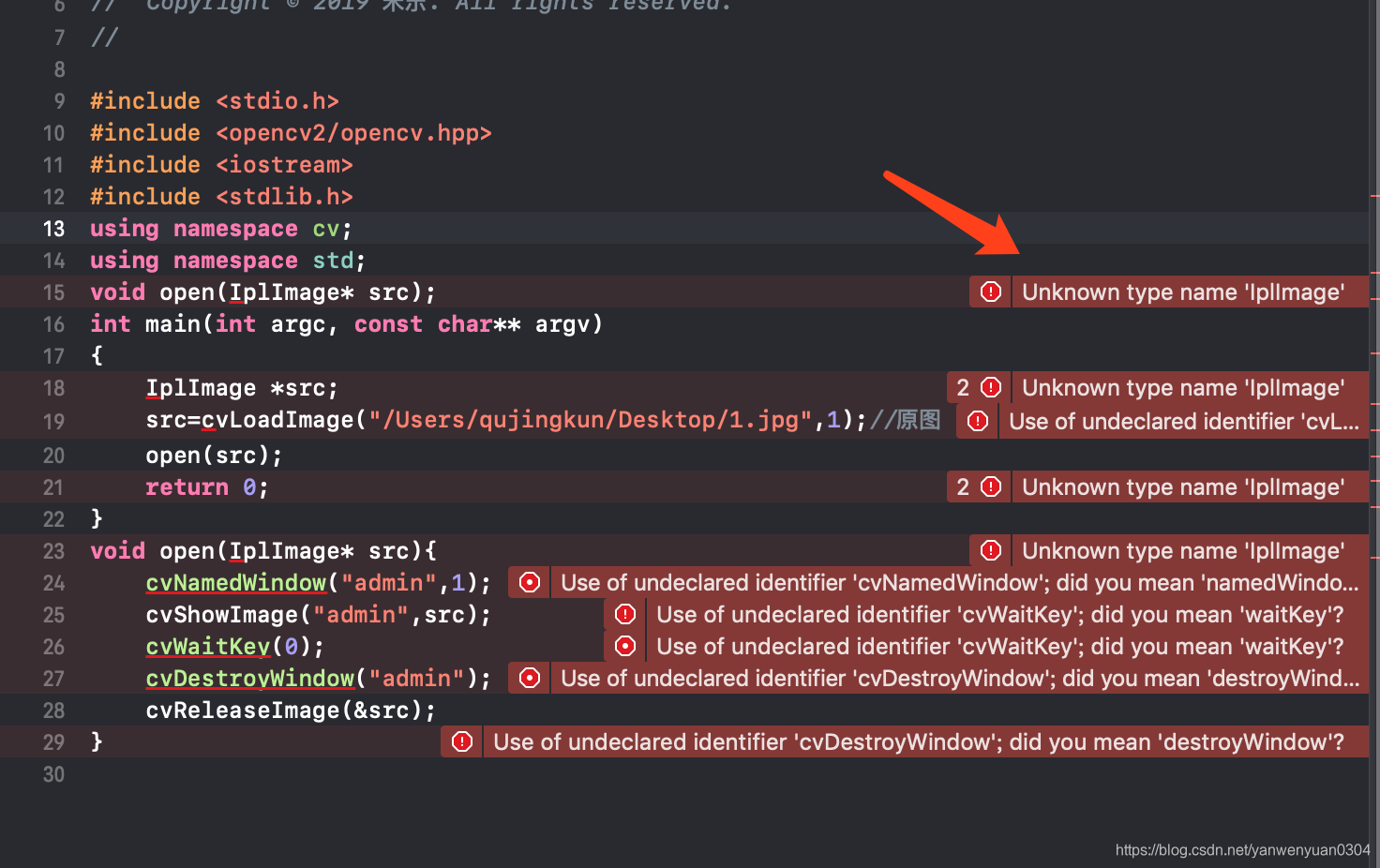
Task: Click 'cv' in using namespace cv
Action: tap(326, 229)
